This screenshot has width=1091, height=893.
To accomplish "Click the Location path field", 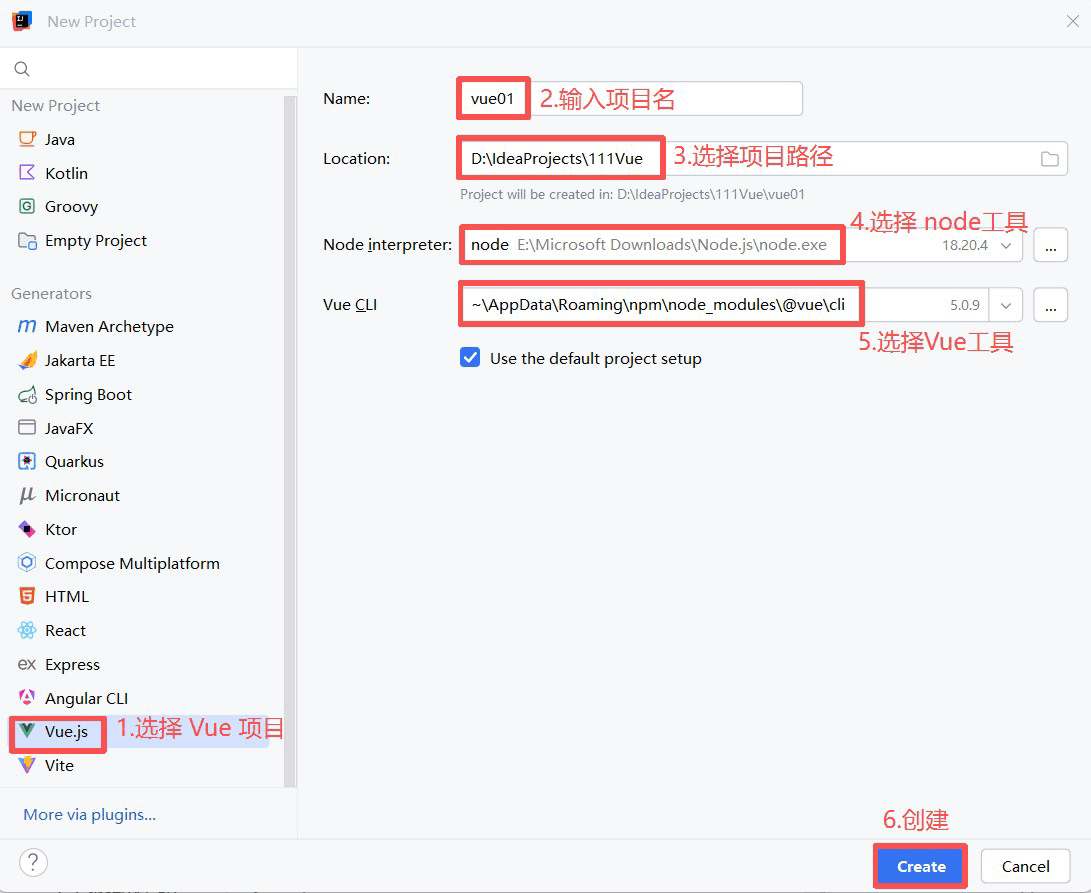I will [x=763, y=159].
